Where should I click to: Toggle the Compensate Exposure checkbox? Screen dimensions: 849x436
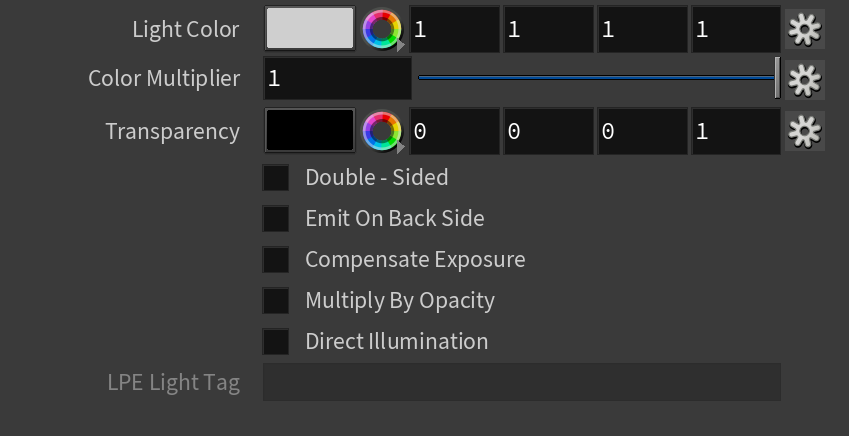pyautogui.click(x=276, y=259)
